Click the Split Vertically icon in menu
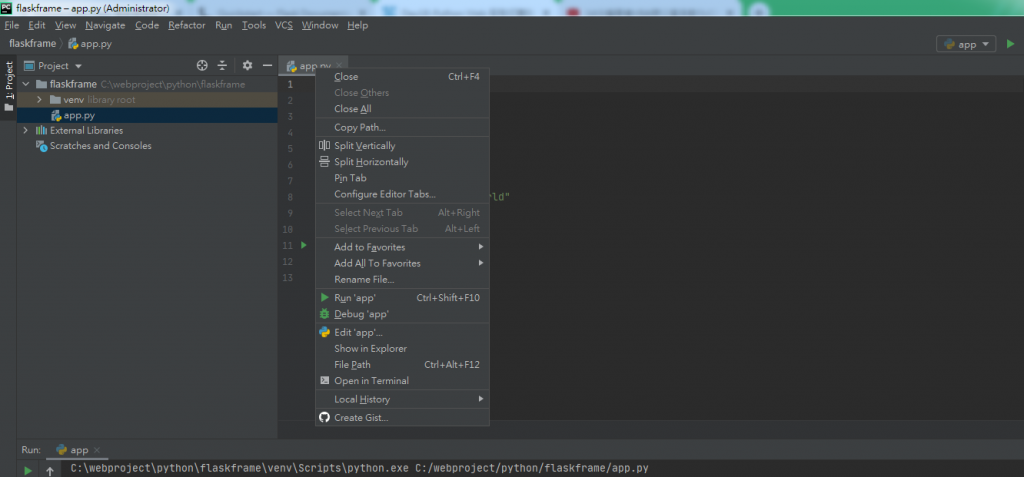Viewport: 1024px width, 477px height. click(325, 146)
